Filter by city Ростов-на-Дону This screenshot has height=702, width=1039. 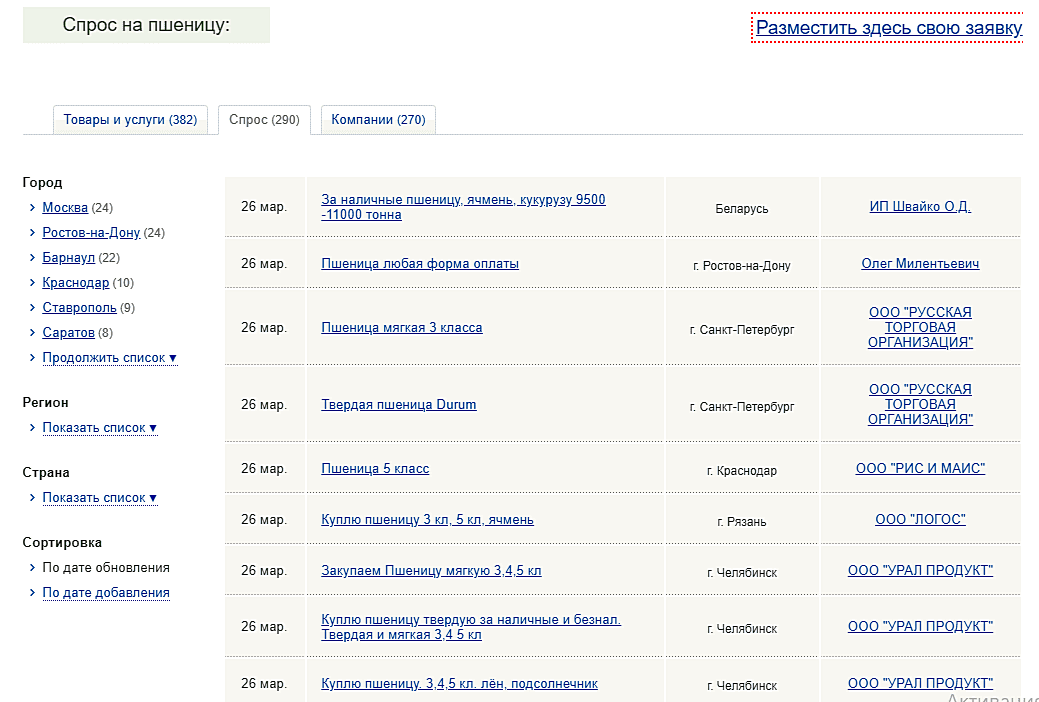click(91, 233)
